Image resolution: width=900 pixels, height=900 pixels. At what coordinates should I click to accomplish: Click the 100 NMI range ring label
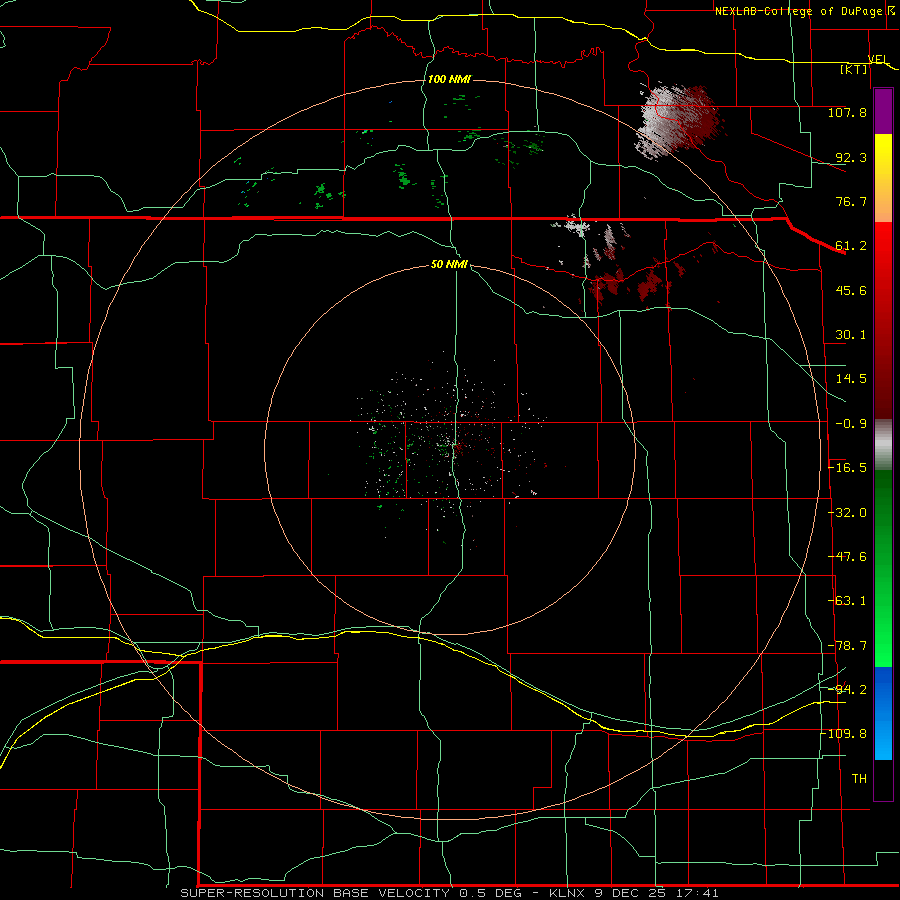coord(449,79)
